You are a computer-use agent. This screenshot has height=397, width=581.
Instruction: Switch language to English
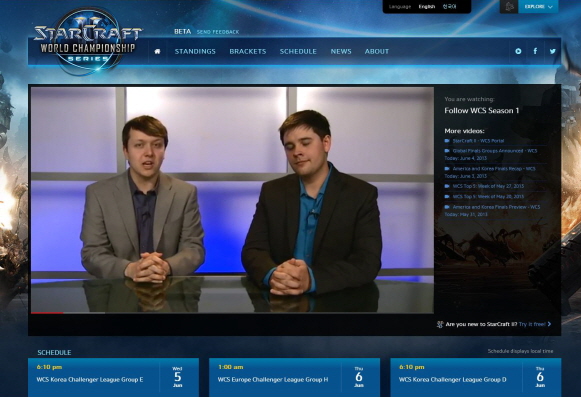click(x=427, y=7)
